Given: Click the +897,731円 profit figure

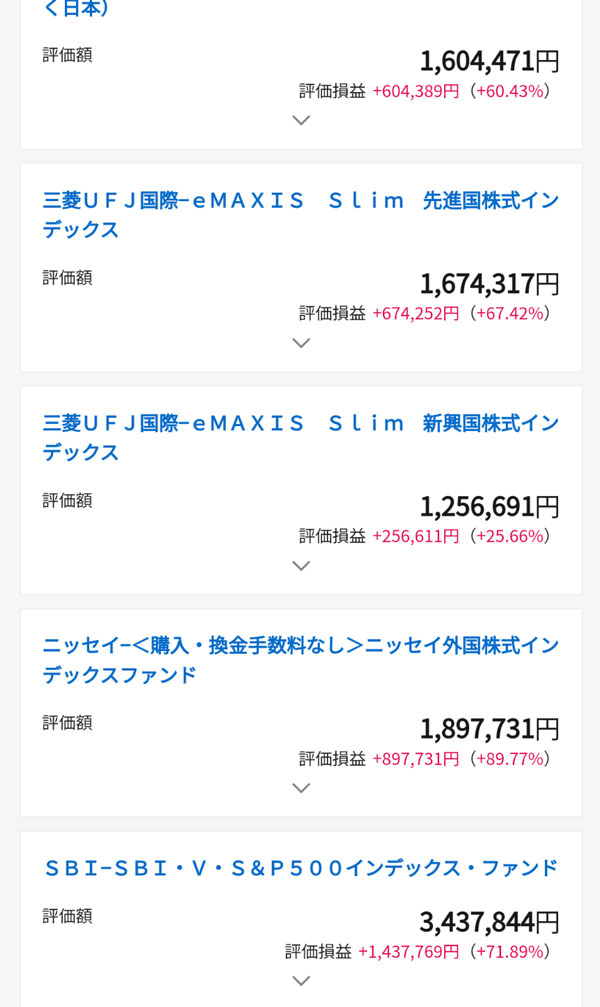Looking at the screenshot, I should [x=415, y=759].
